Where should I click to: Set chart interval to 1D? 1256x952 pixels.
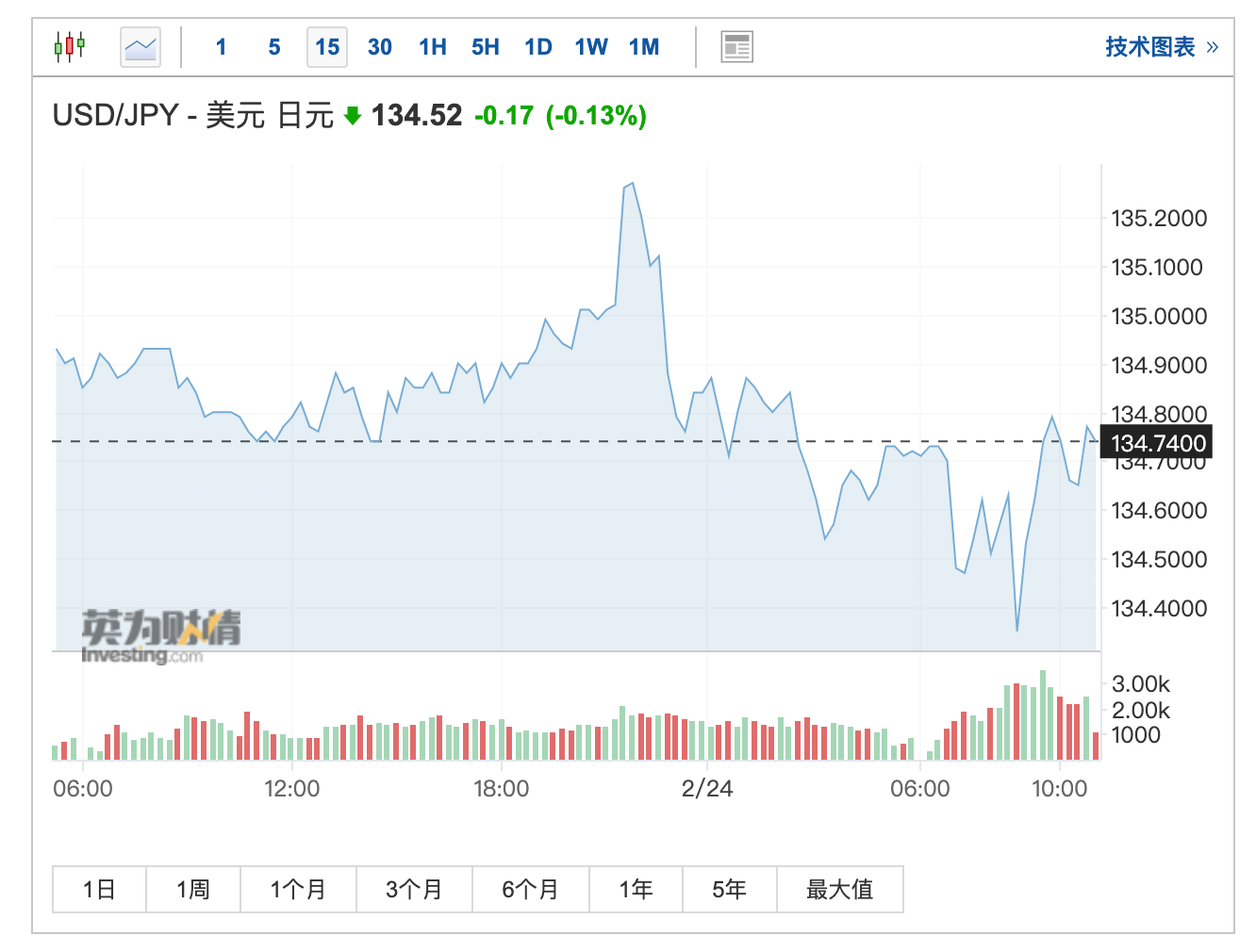538,47
